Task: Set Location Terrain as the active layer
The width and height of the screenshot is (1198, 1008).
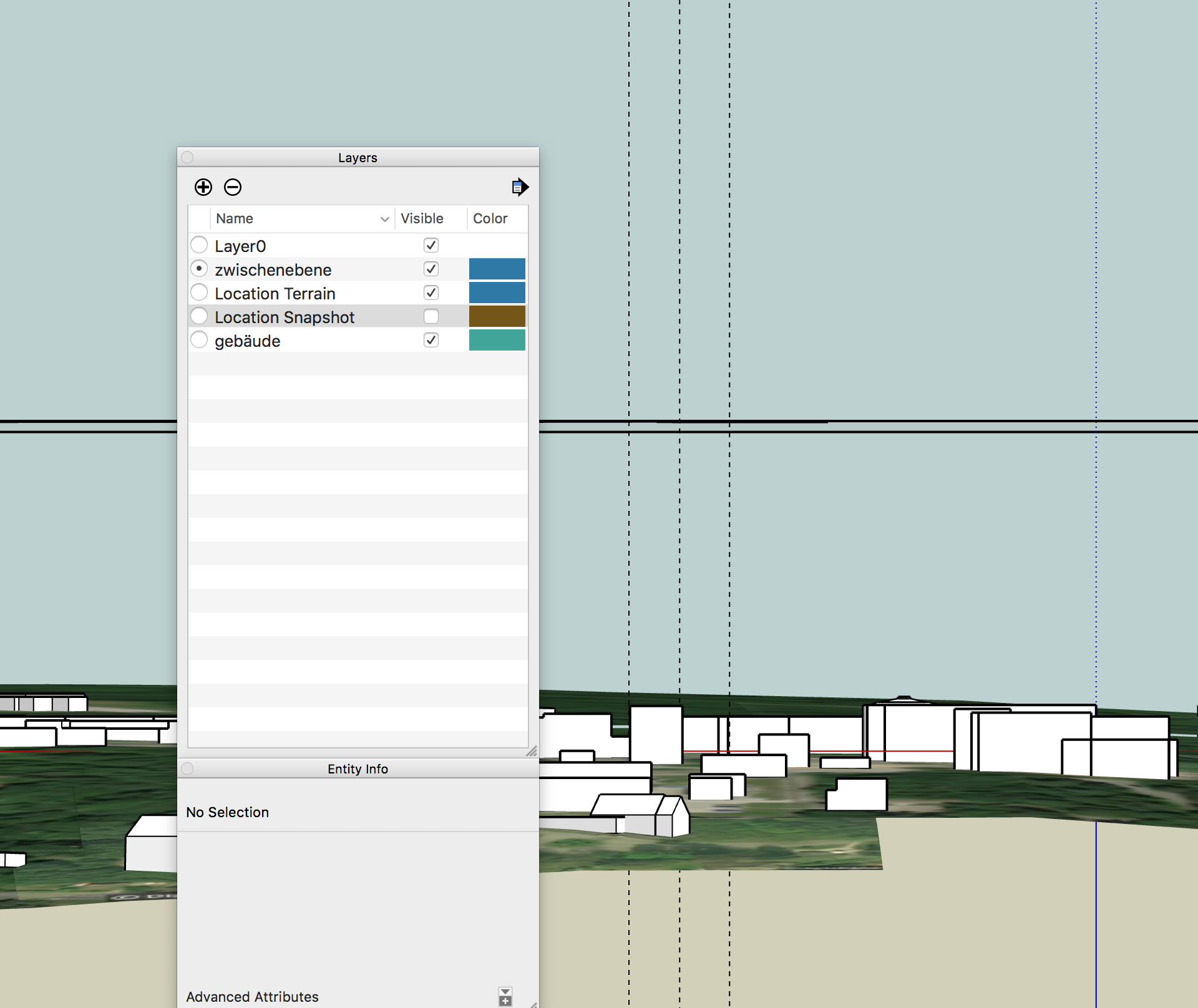Action: pos(199,292)
